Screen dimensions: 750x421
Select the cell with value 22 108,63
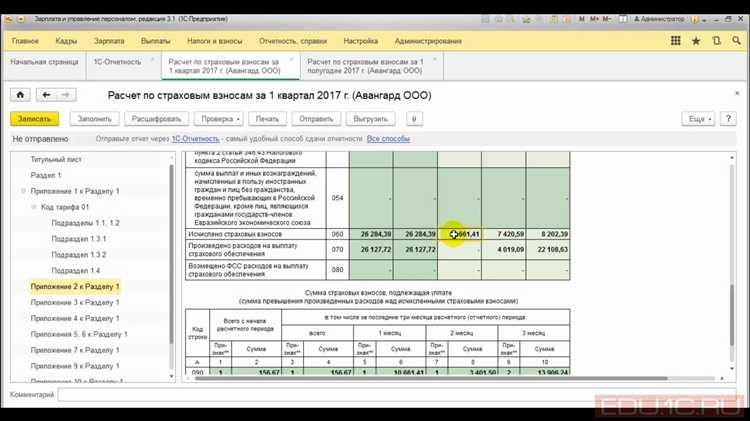[x=548, y=250]
